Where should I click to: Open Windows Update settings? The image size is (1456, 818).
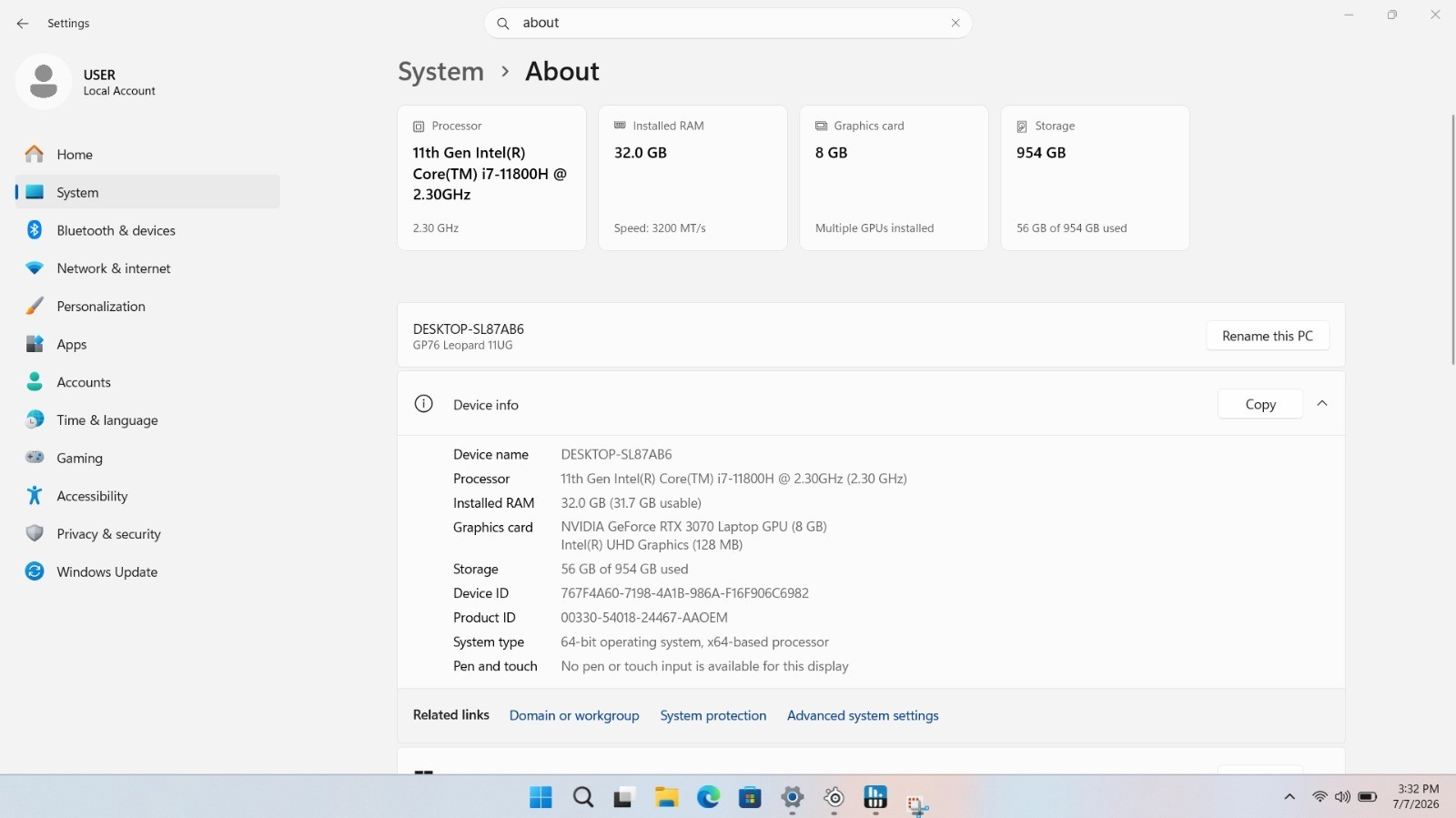point(147,571)
